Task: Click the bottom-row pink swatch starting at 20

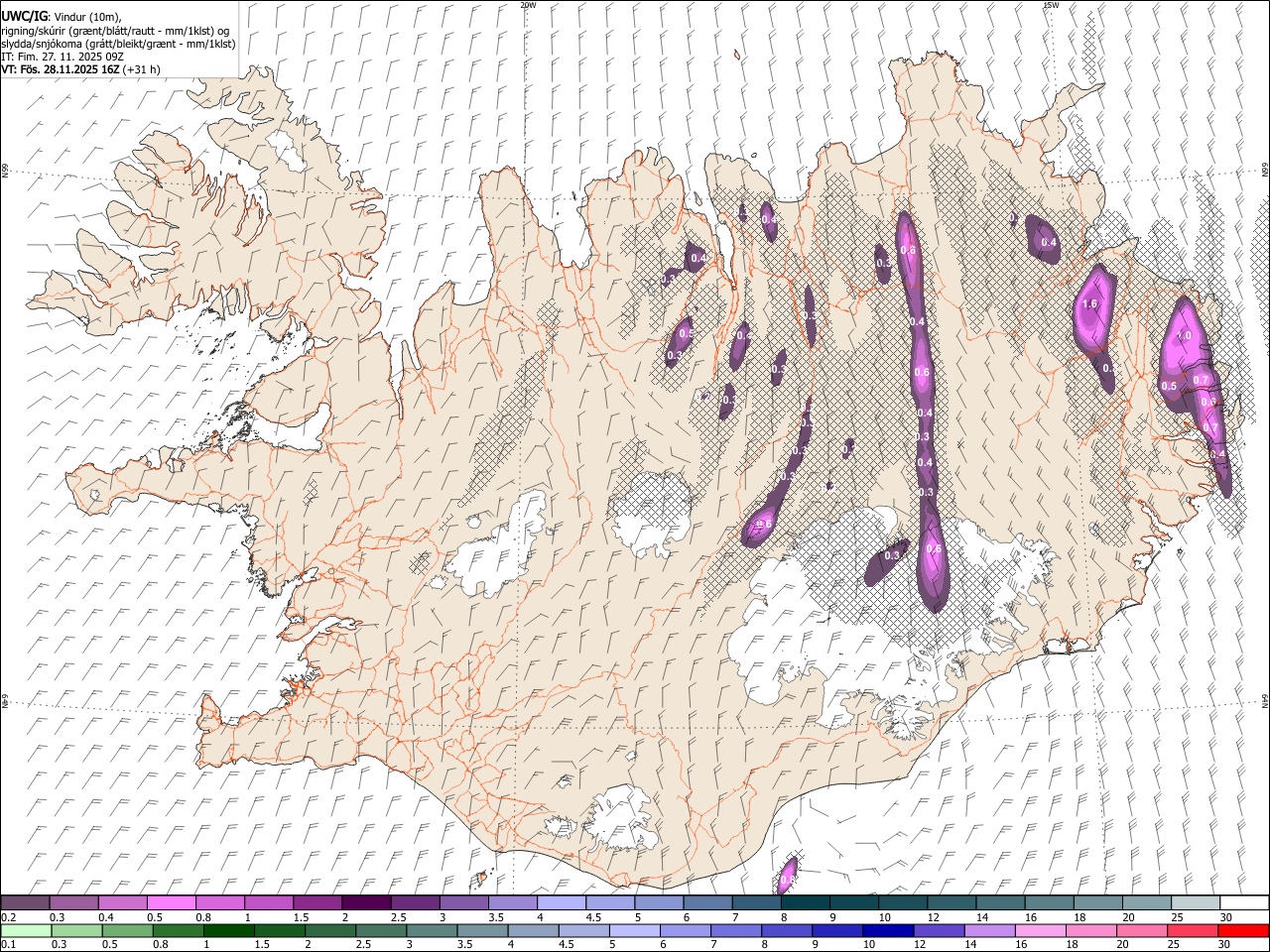Action: tap(1142, 931)
